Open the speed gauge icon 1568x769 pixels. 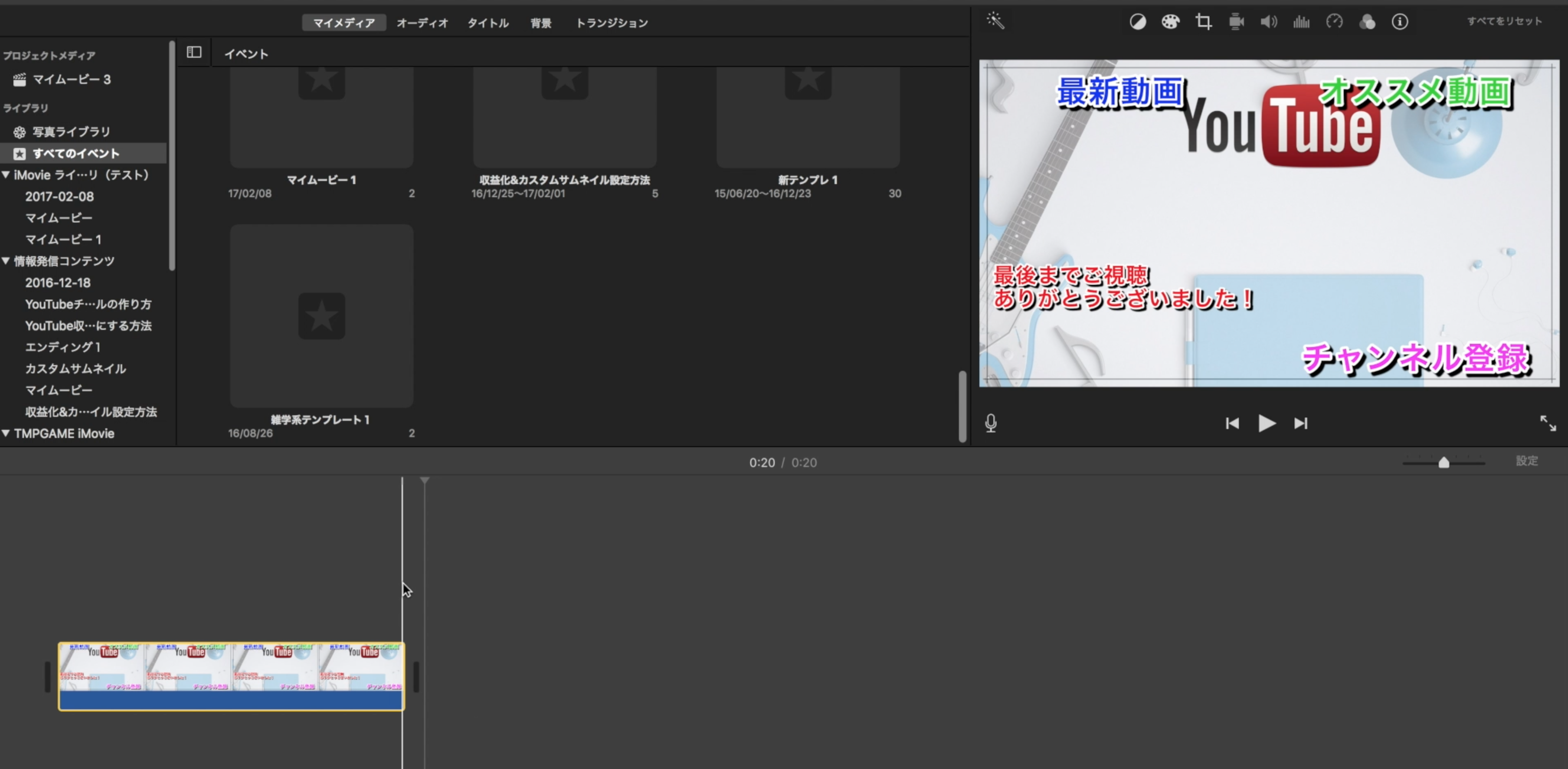(x=1334, y=22)
